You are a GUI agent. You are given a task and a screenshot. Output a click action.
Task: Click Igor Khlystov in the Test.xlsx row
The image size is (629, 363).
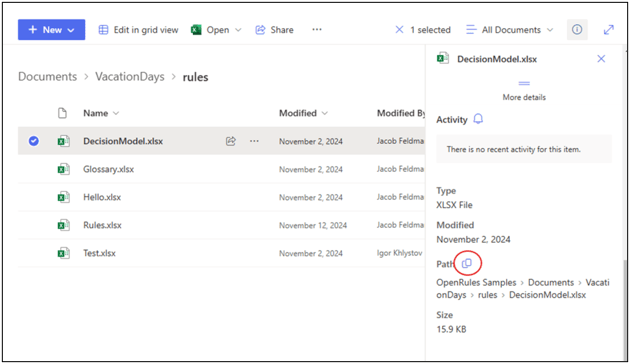point(400,253)
